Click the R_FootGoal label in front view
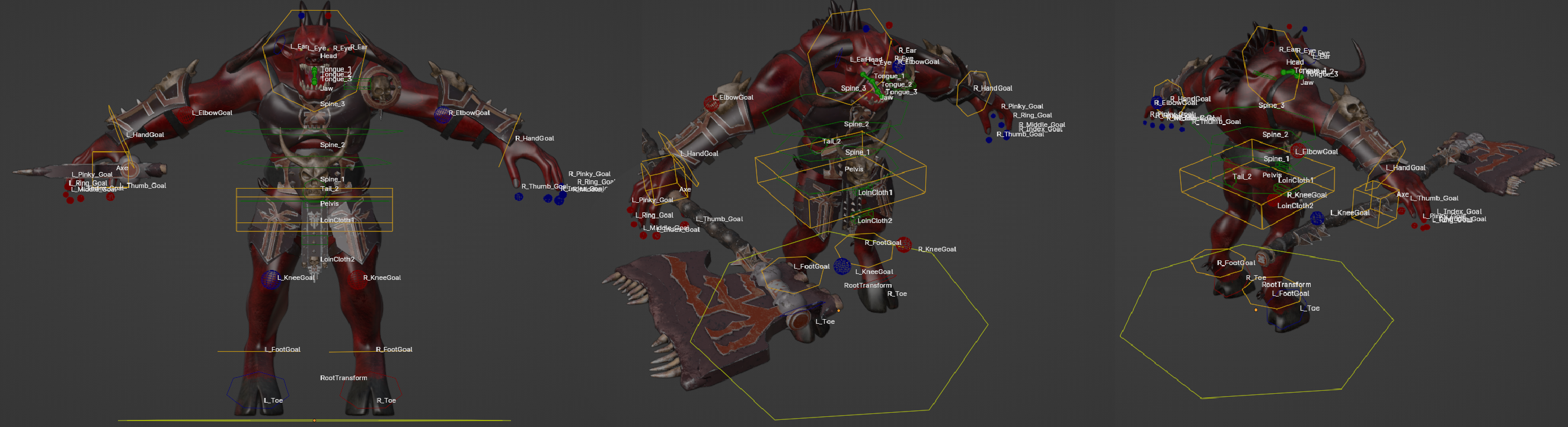1568x427 pixels. point(394,350)
